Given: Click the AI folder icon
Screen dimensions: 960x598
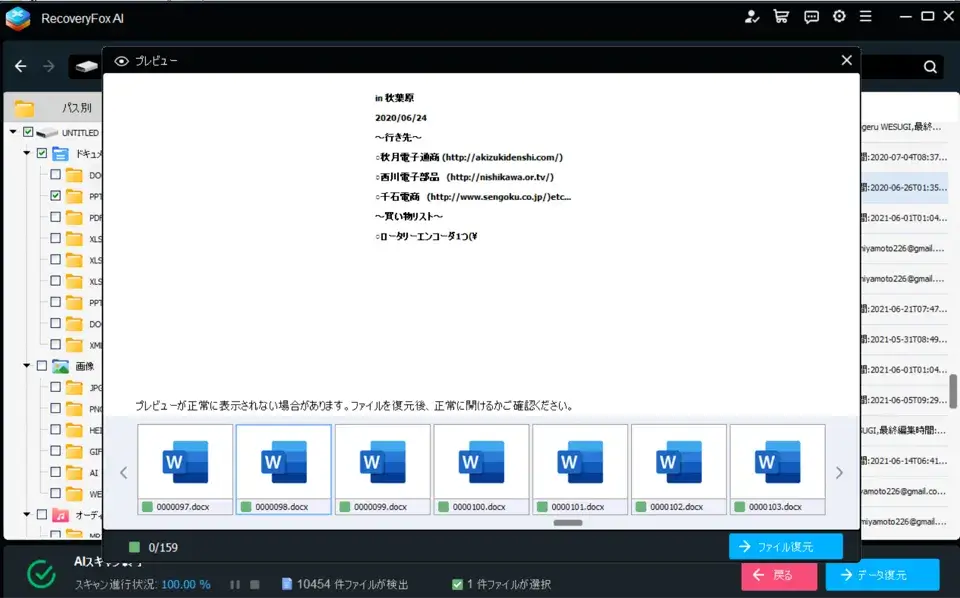Looking at the screenshot, I should pyautogui.click(x=74, y=473).
